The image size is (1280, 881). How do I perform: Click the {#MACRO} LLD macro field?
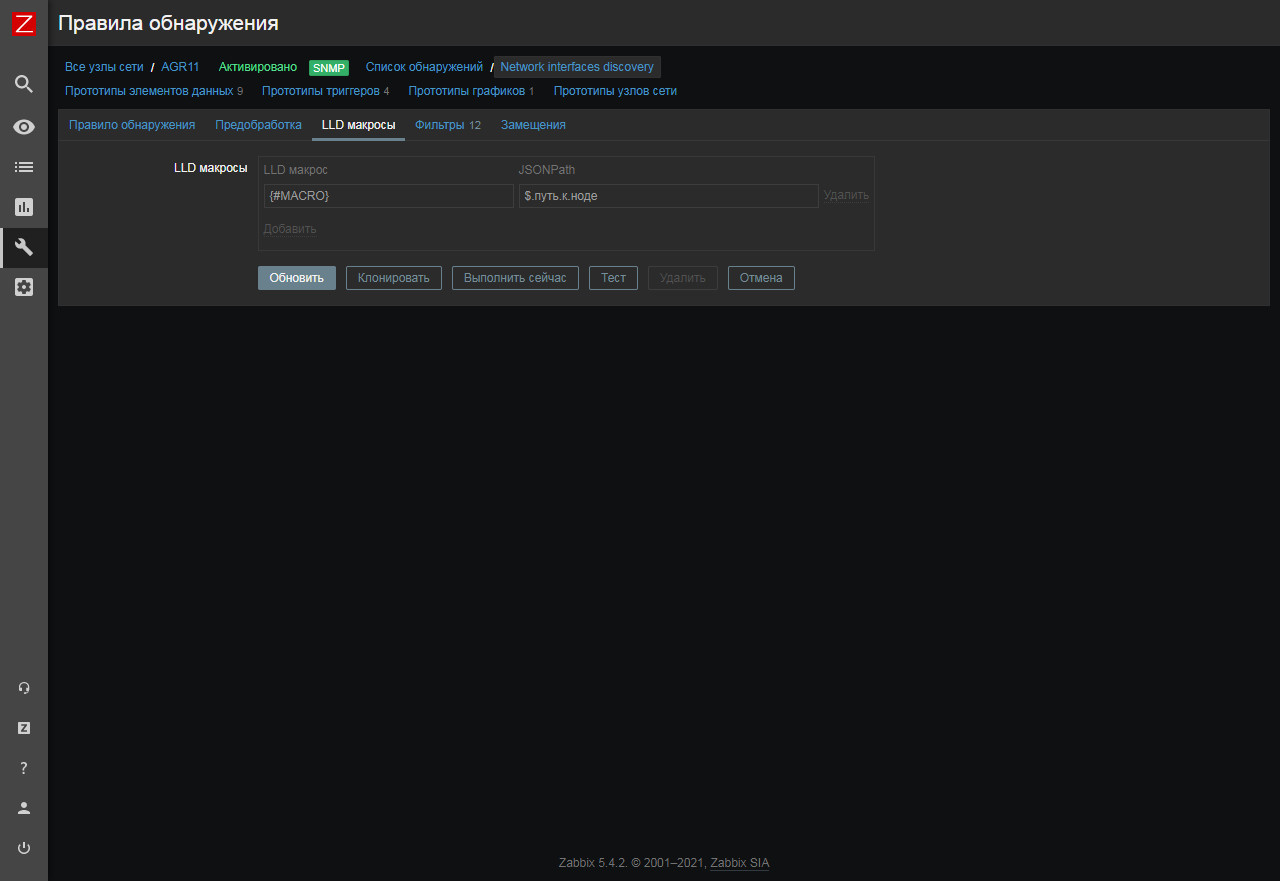pyautogui.click(x=388, y=196)
